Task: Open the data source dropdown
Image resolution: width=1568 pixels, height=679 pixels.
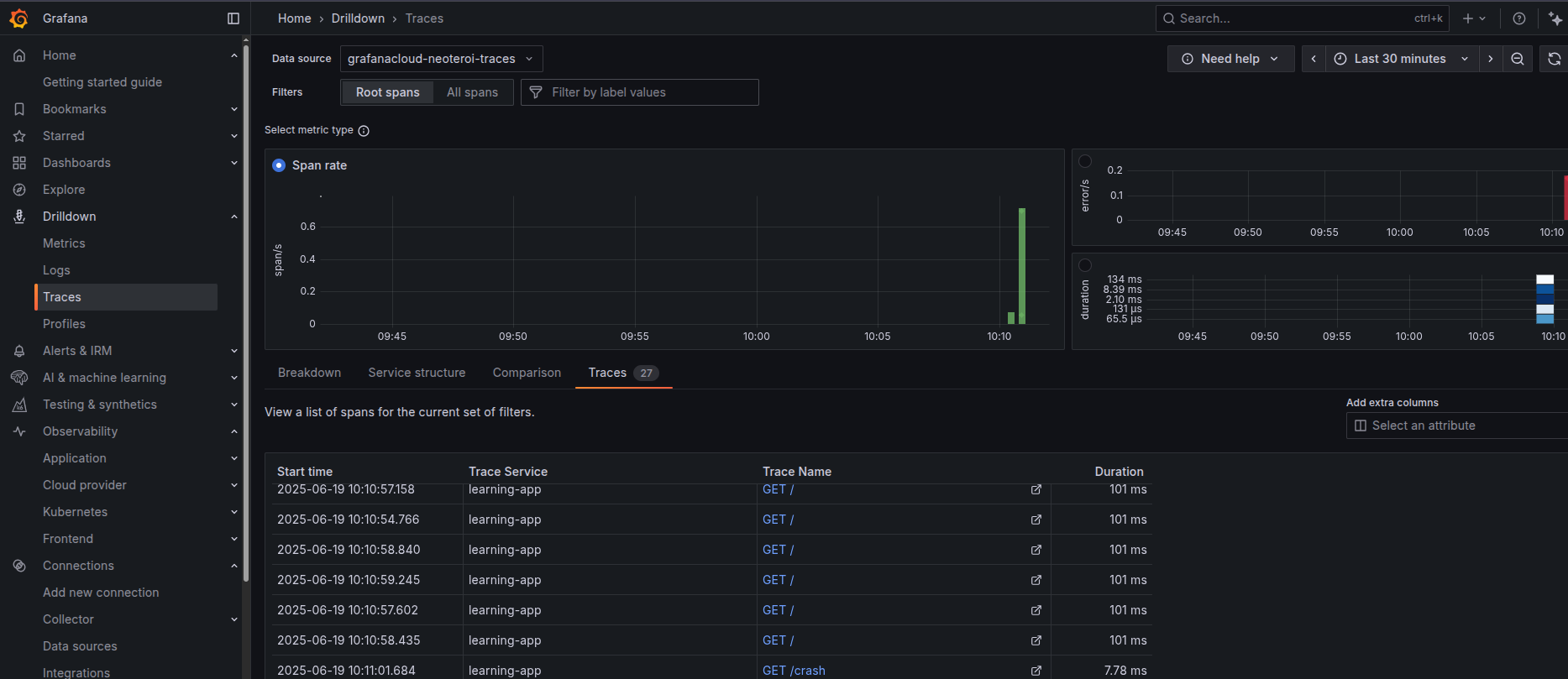Action: tap(441, 59)
